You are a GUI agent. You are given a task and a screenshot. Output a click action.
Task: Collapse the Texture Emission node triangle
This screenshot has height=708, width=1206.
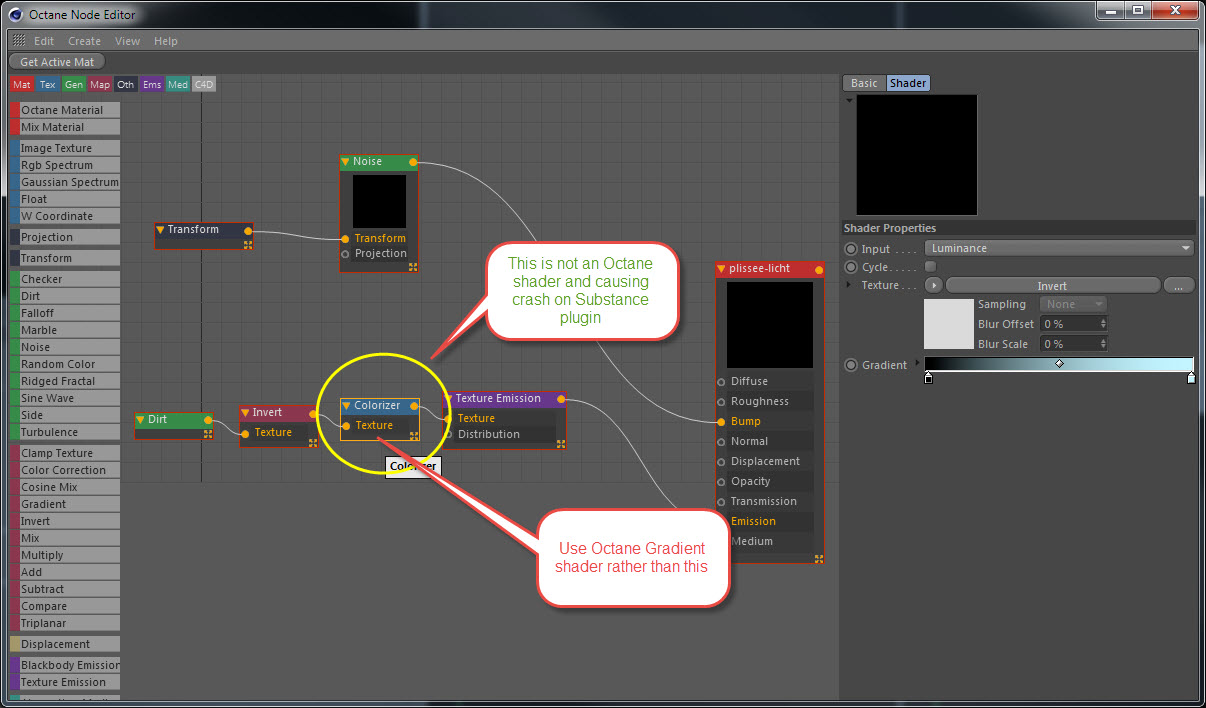coord(448,399)
